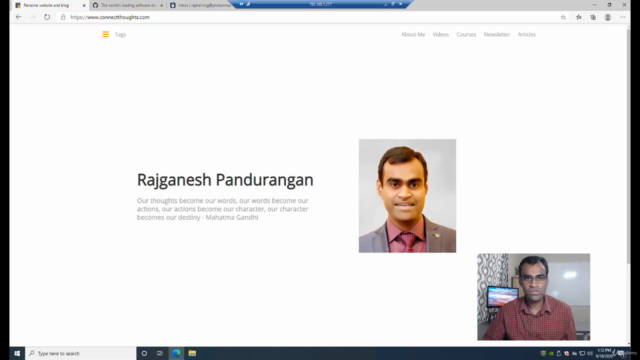The height and width of the screenshot is (360, 640).
Task: Click the OneDrive cloud tray icon
Action: coord(574,353)
